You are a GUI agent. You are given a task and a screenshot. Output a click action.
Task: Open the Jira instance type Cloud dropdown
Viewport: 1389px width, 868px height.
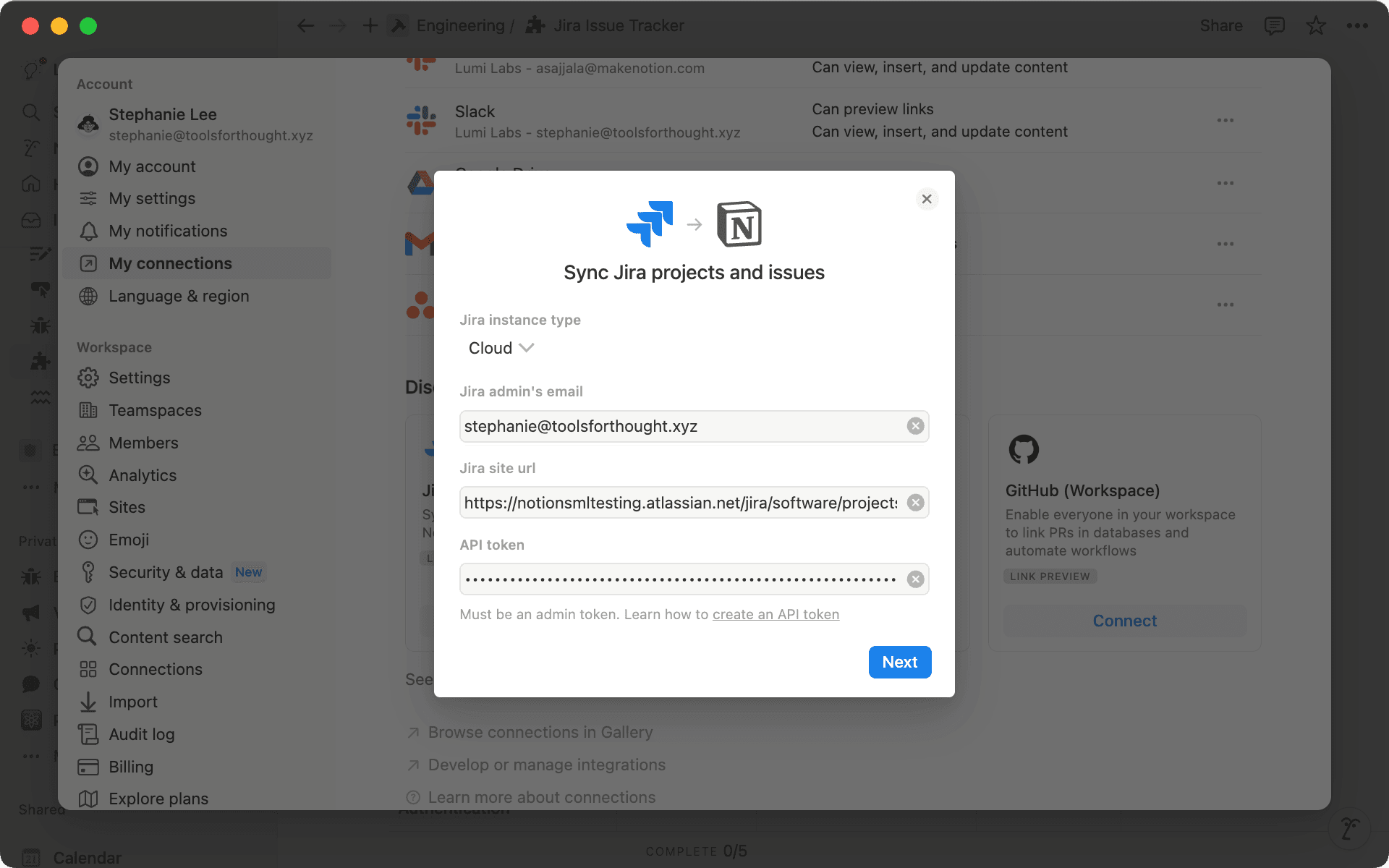(500, 348)
